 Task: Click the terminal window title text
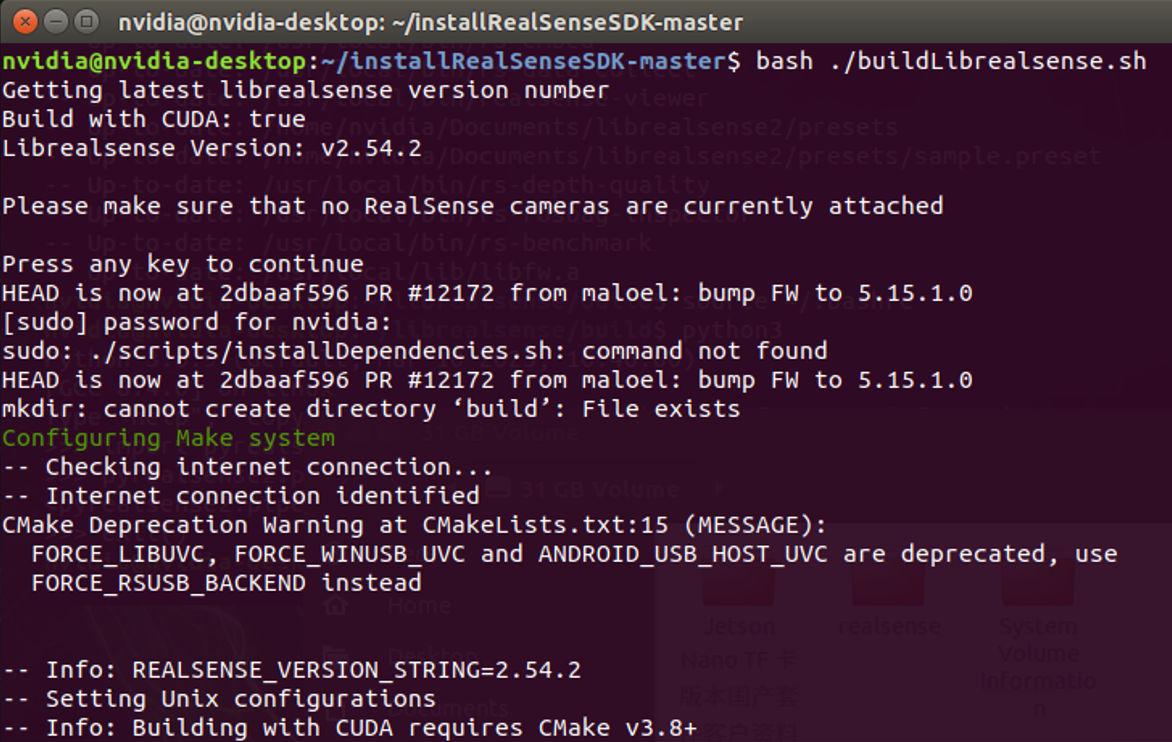pyautogui.click(x=430, y=21)
